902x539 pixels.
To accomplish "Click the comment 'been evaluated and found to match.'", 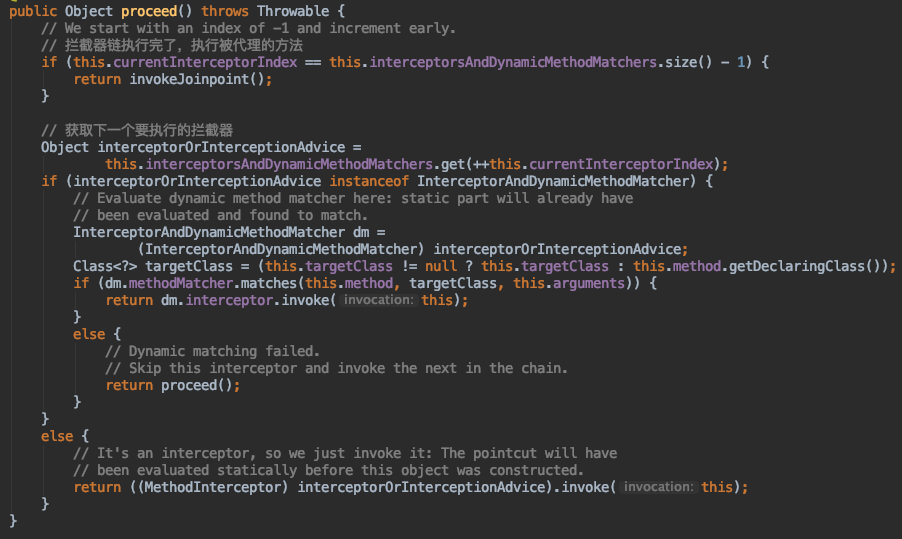I will 220,215.
